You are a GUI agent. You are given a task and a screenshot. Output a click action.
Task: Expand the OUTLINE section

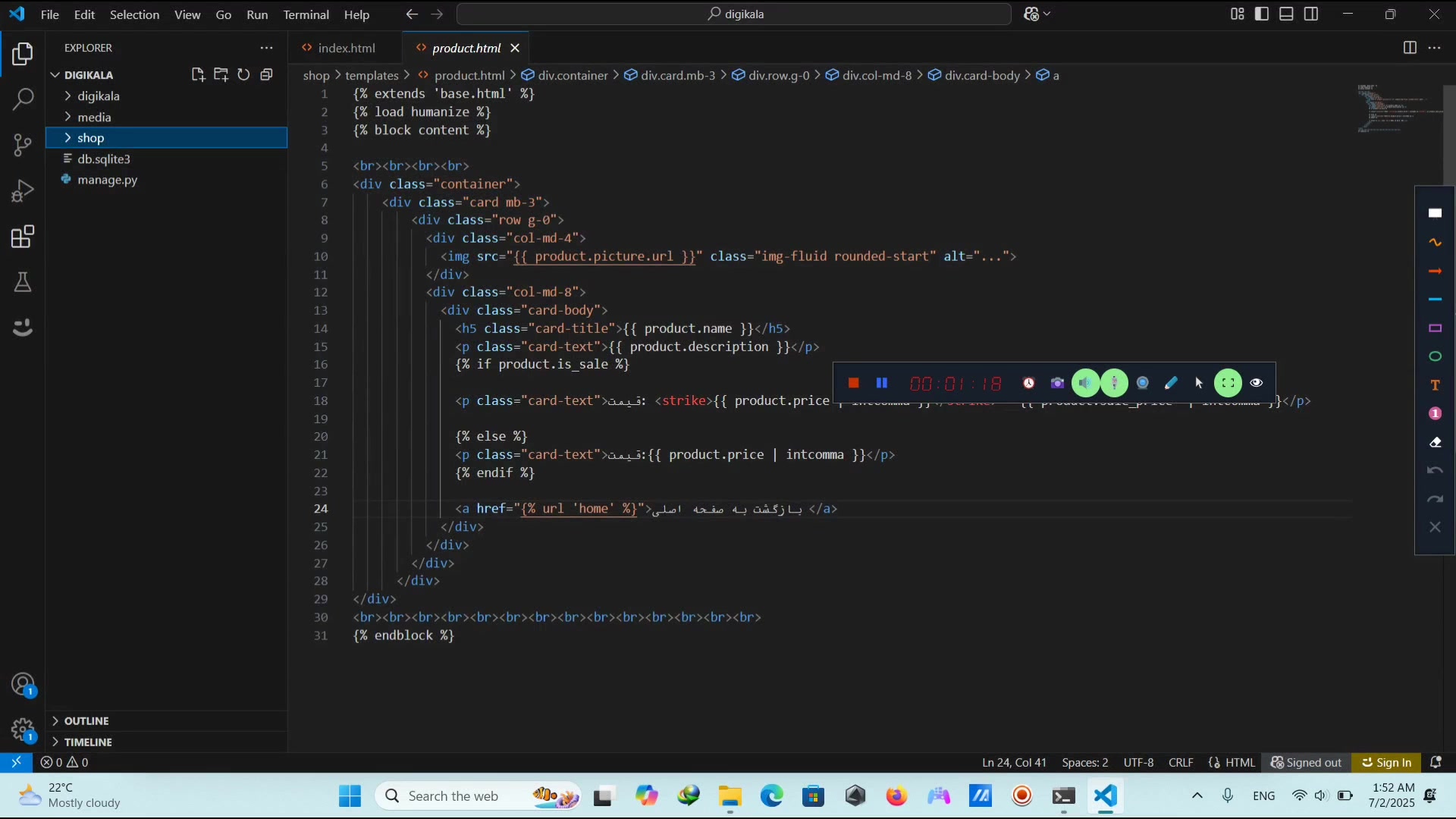pos(86,721)
